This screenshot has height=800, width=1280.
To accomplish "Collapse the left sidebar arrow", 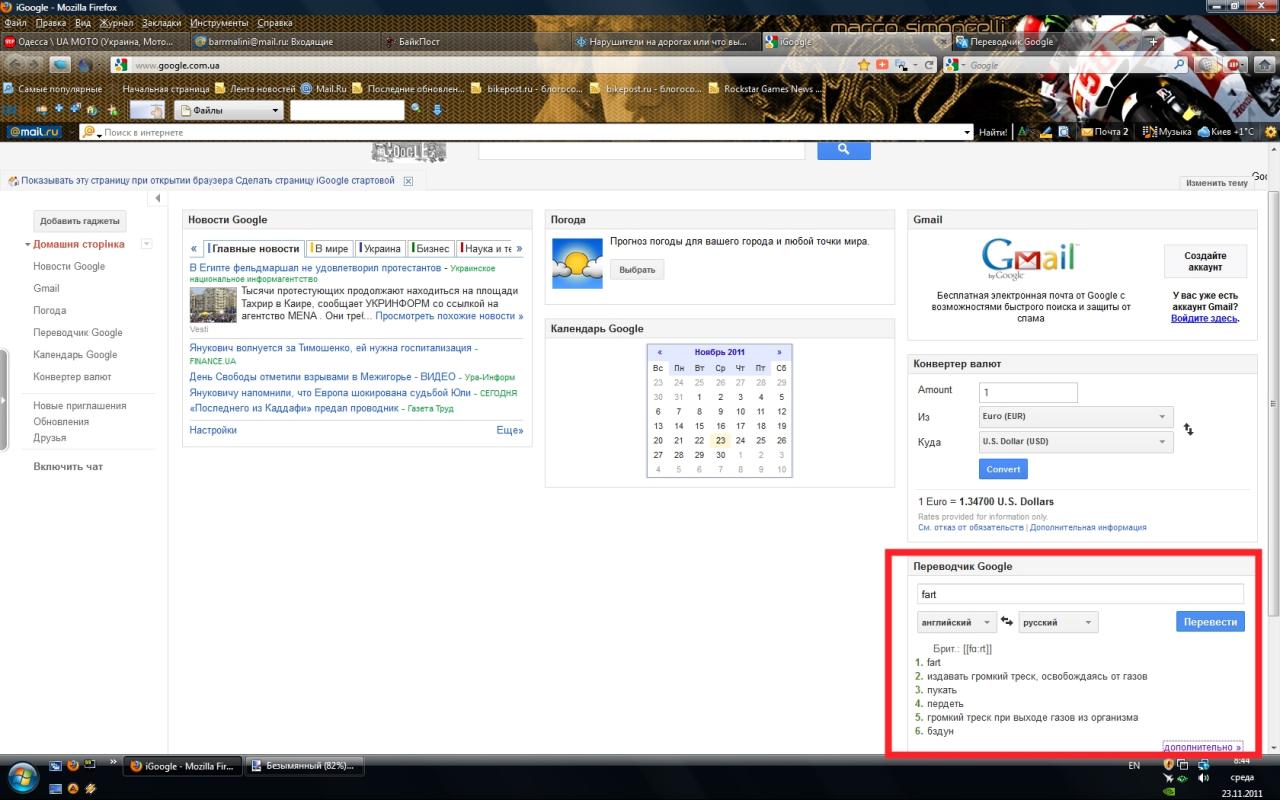I will [x=157, y=199].
